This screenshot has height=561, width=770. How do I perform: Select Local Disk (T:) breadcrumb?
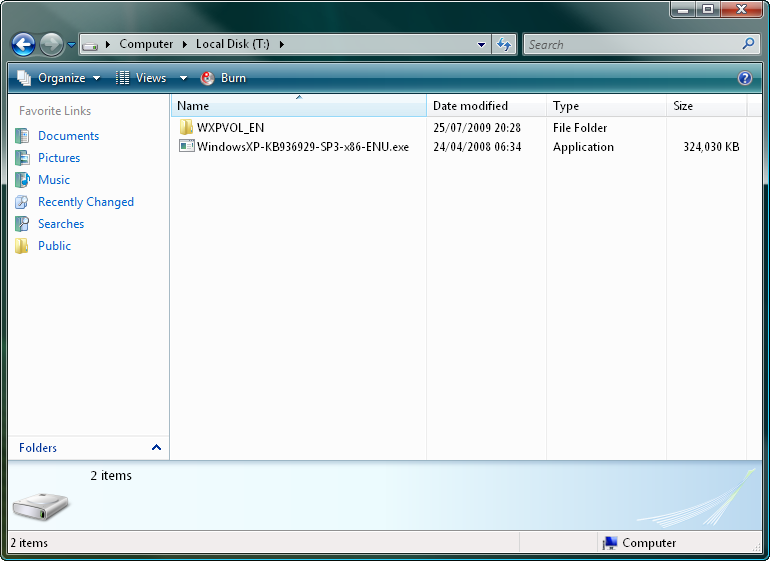click(x=232, y=44)
